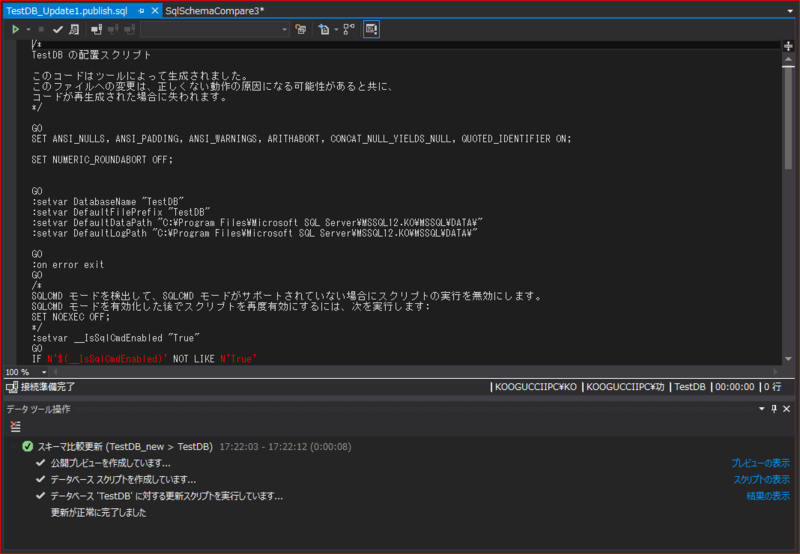Open the スクリプトの表示 link

pos(761,480)
